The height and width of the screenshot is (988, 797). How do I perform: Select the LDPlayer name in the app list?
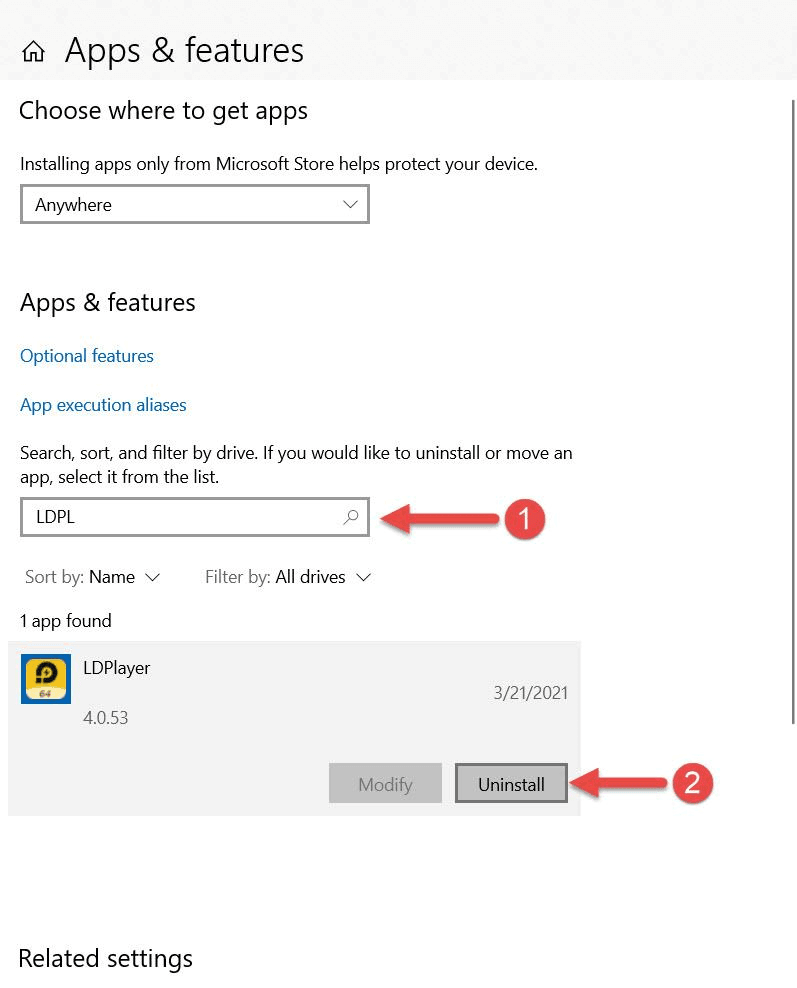117,668
